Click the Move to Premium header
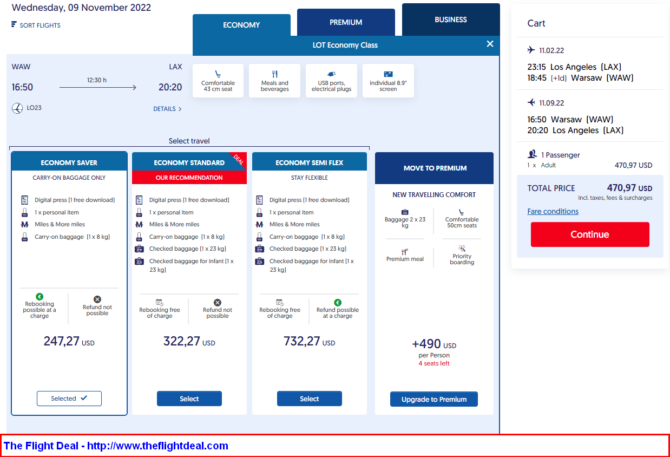Viewport: 670px width, 457px height. [435, 168]
